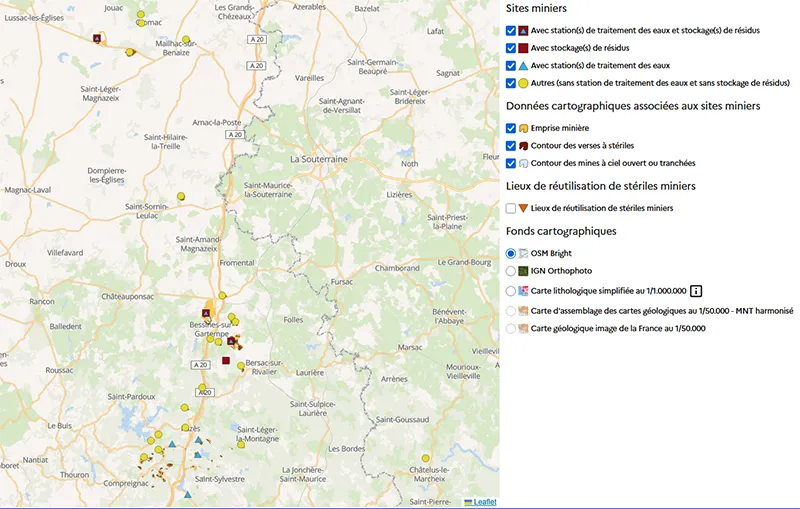Viewport: 800px width, 509px height.
Task: Click the yellow marker above Mailhac-sur-Benaize
Action: tap(186, 39)
